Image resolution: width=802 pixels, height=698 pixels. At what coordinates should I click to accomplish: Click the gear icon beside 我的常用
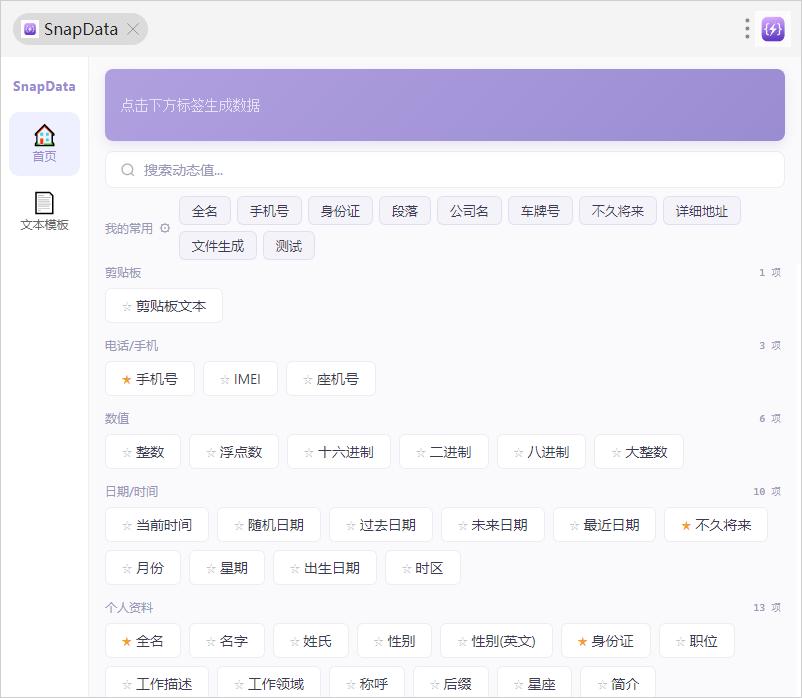(165, 228)
